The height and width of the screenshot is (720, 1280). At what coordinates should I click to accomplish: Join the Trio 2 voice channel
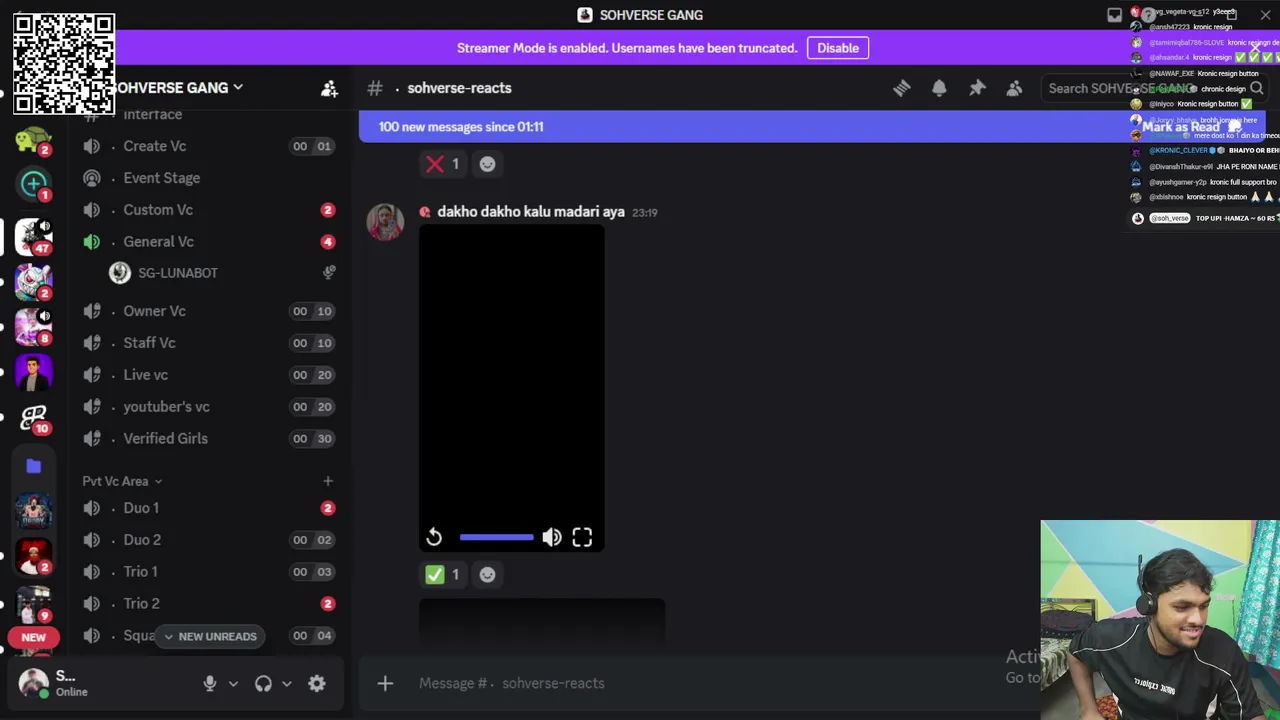[x=208, y=604]
